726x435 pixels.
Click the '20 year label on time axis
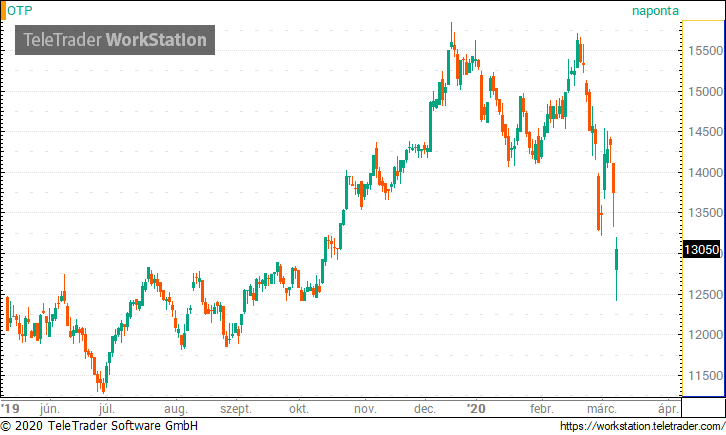476,409
